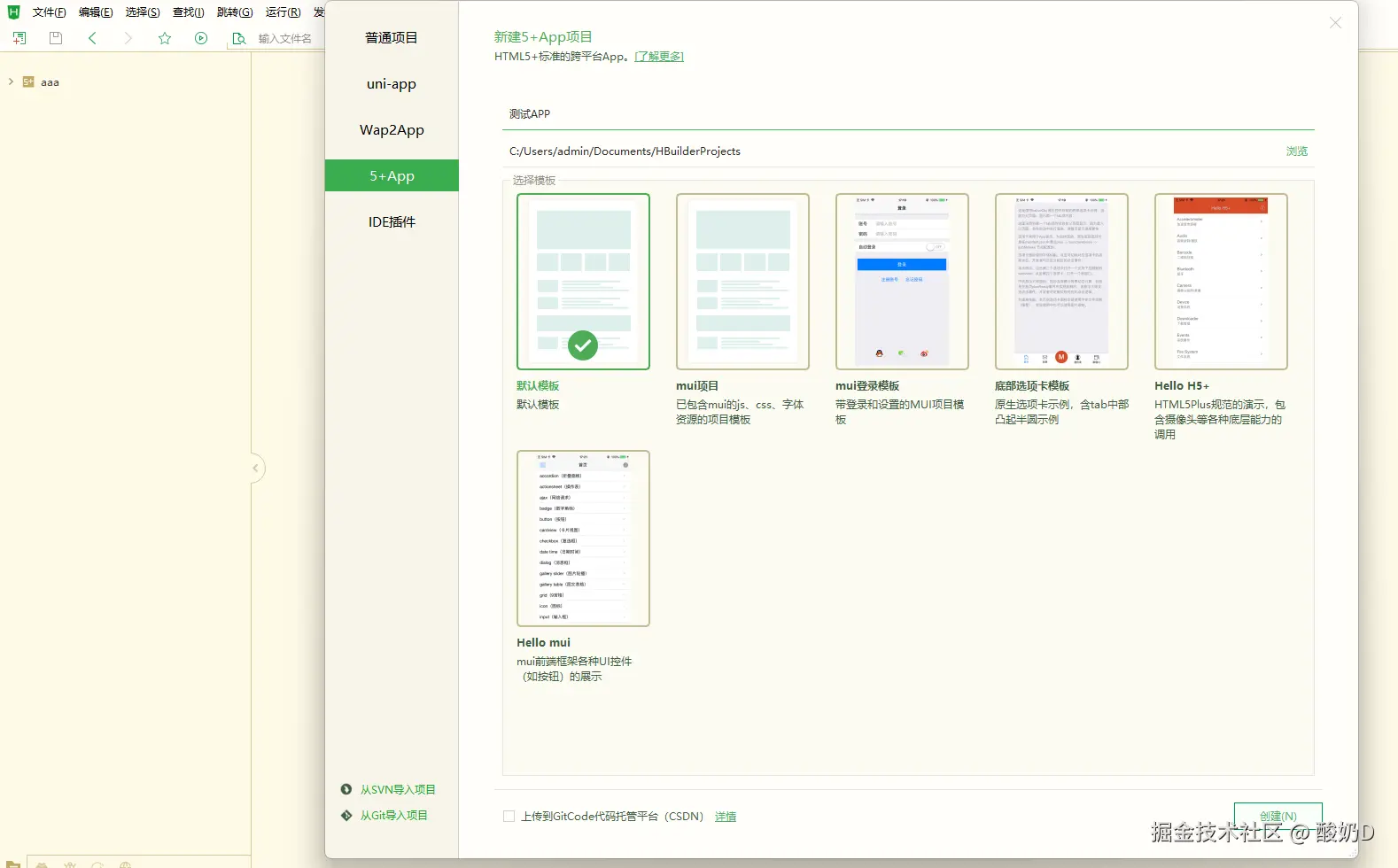
Task: Open the 查找(I) menu
Action: tap(188, 12)
